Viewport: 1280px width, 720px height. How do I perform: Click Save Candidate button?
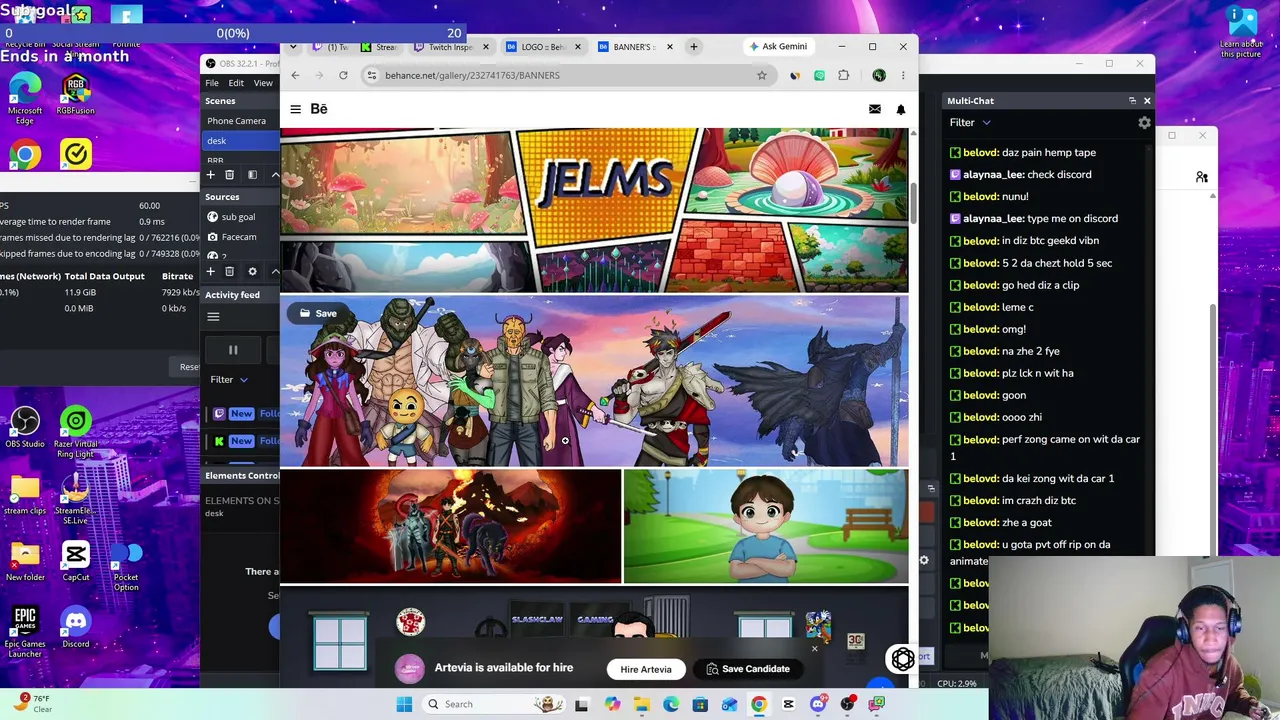748,669
